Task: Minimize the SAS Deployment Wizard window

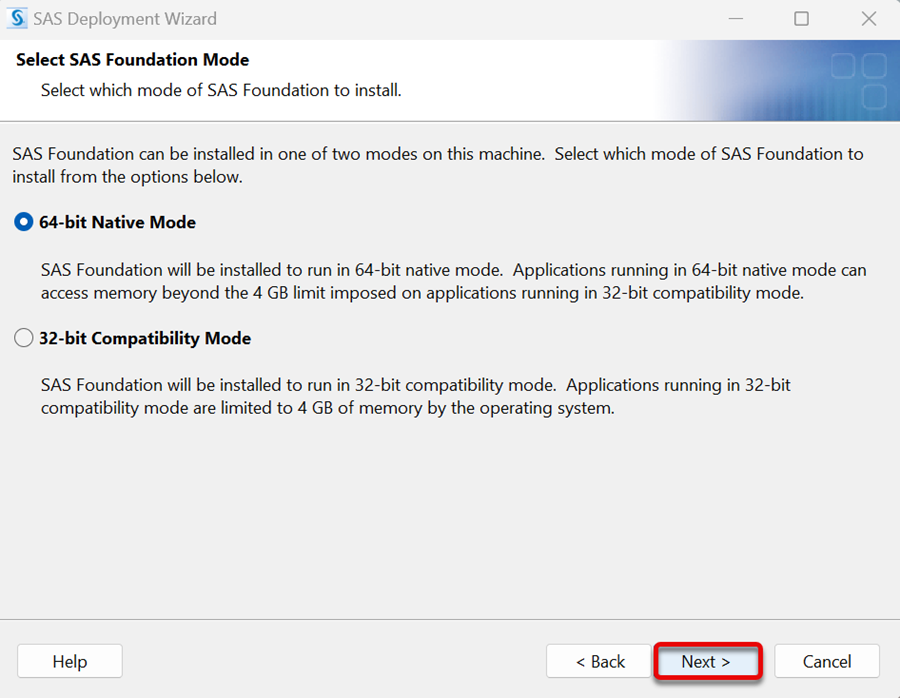Action: (736, 19)
